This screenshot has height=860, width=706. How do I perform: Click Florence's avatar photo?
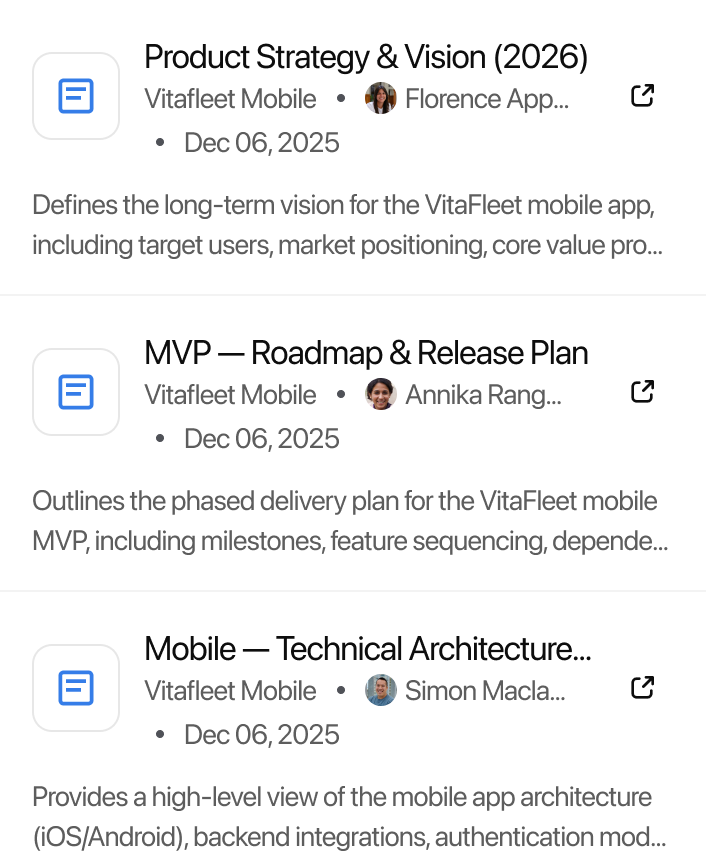coord(381,99)
